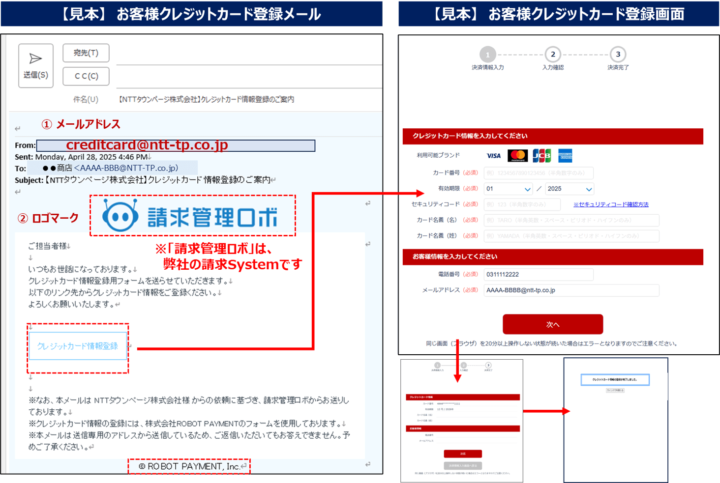Click the VISA card brand logo
Image resolution: width=720 pixels, height=483 pixels.
coord(493,156)
